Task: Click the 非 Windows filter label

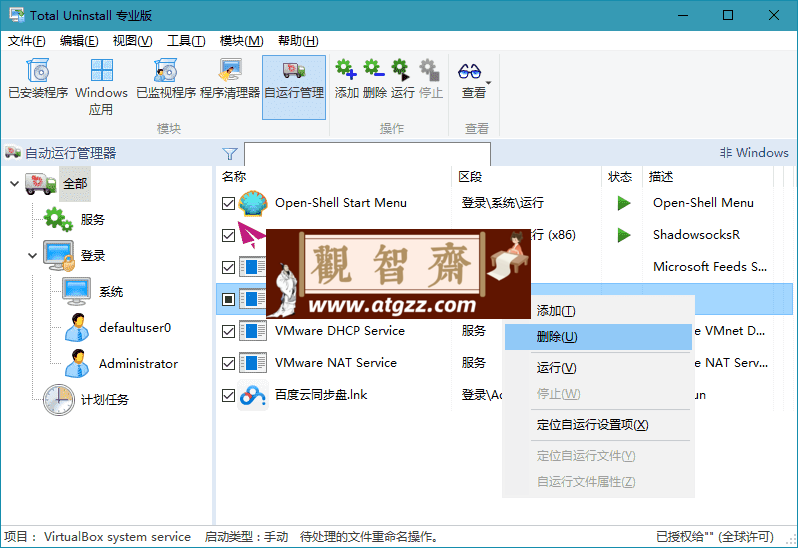Action: point(754,153)
